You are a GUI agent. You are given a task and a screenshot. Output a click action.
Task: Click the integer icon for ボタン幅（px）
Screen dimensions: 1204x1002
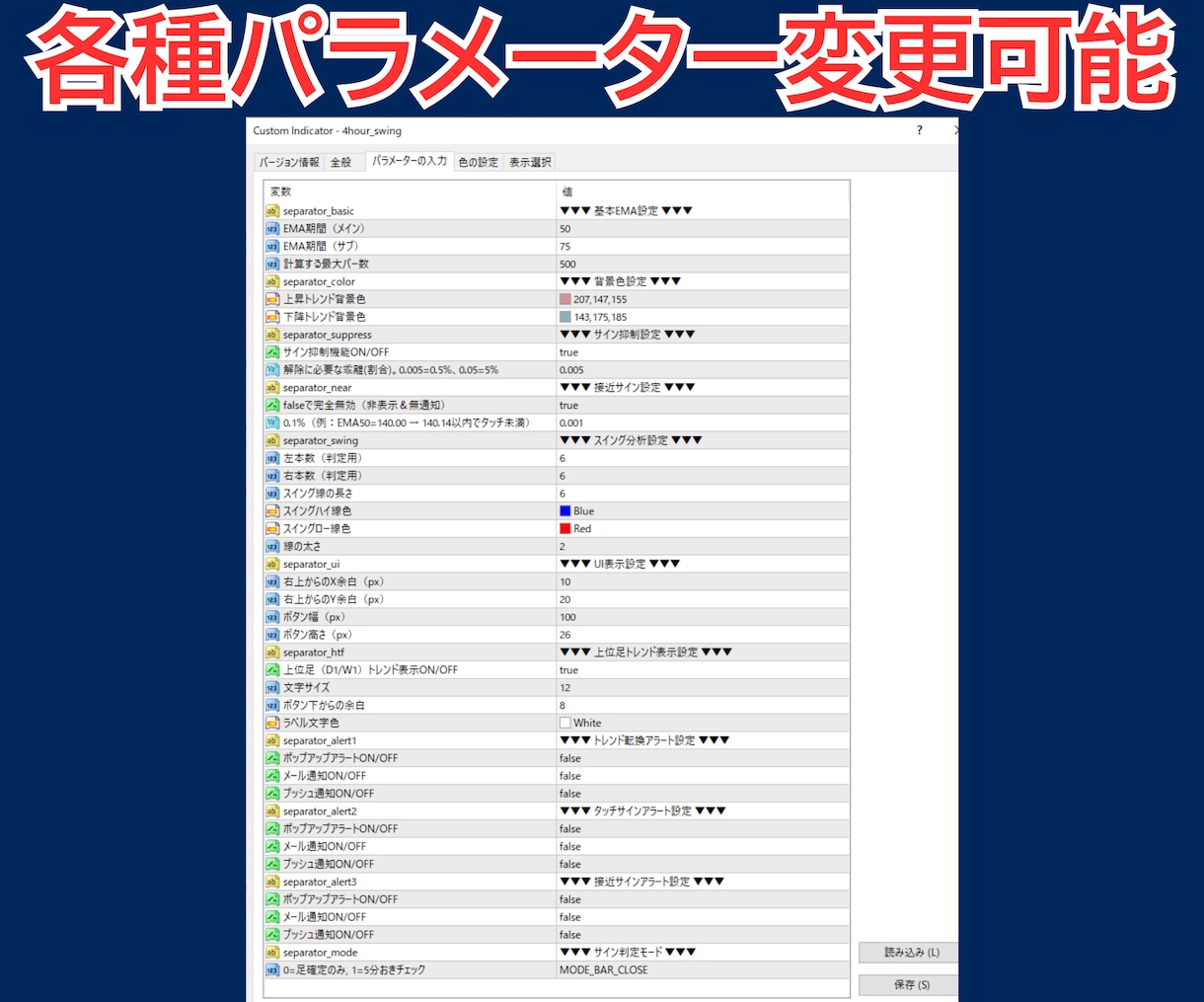click(272, 617)
